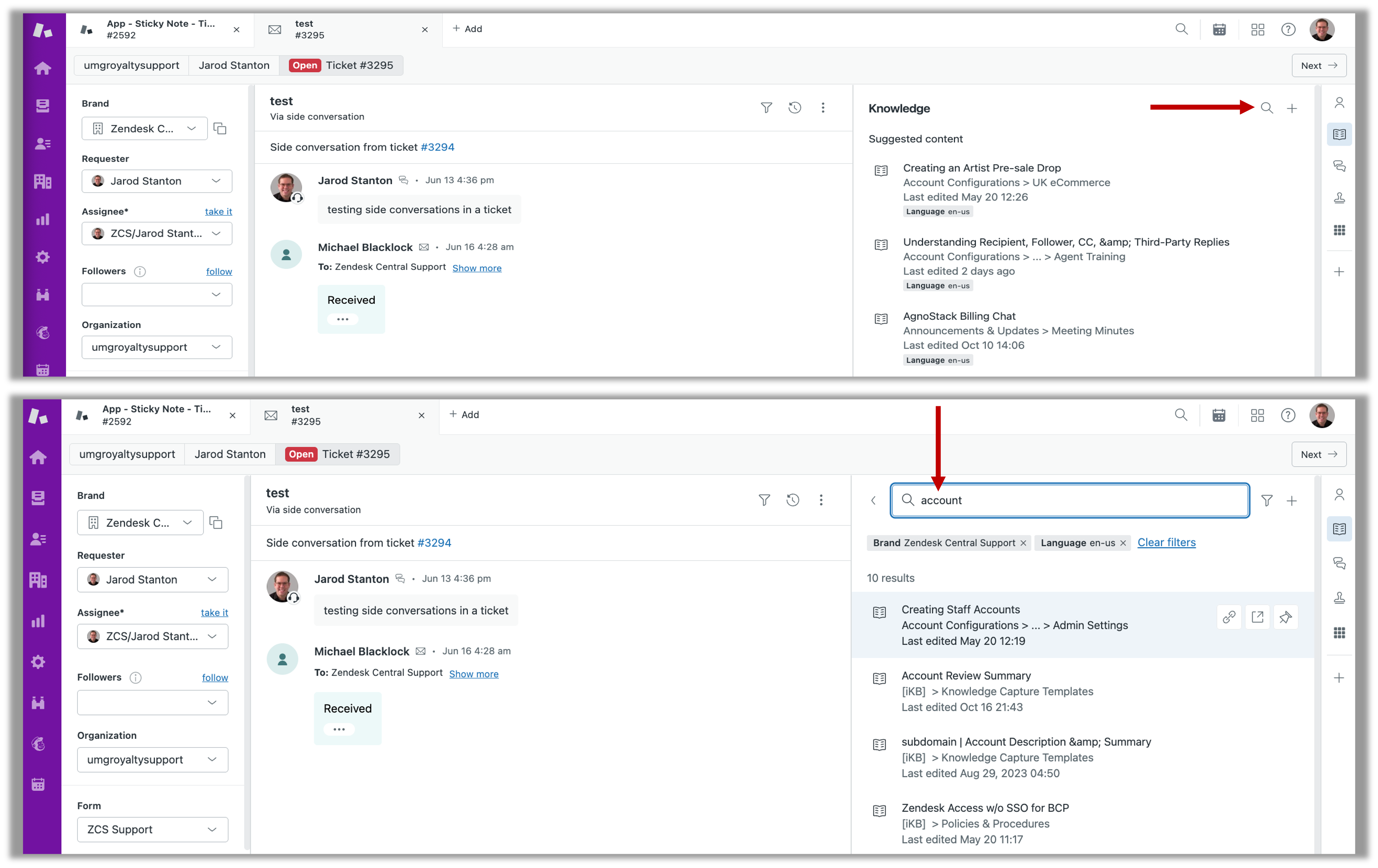Click global search magnifier in upper screenshot top bar

[x=1181, y=29]
